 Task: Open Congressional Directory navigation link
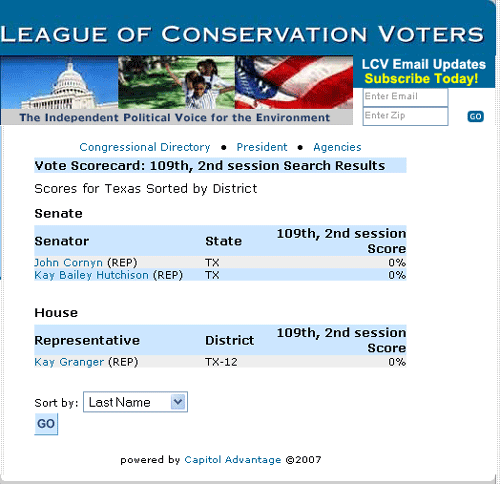[145, 147]
